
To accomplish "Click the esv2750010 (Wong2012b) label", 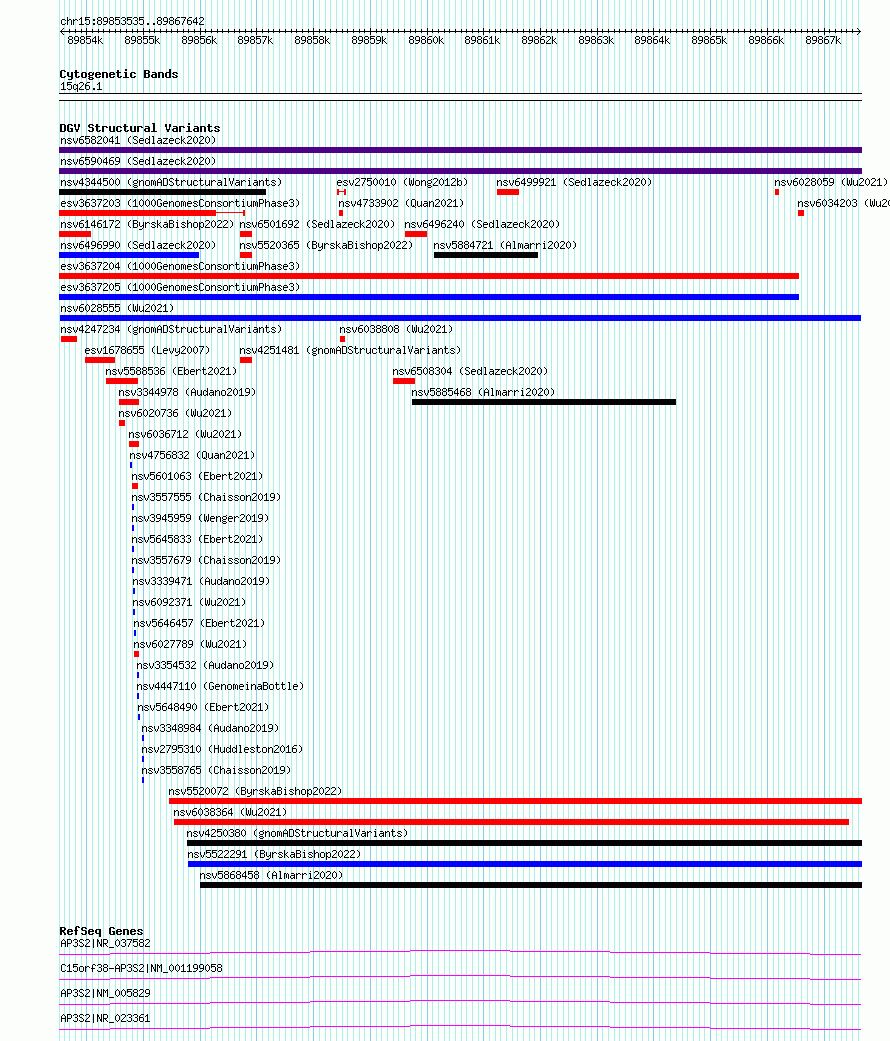I will pyautogui.click(x=402, y=182).
